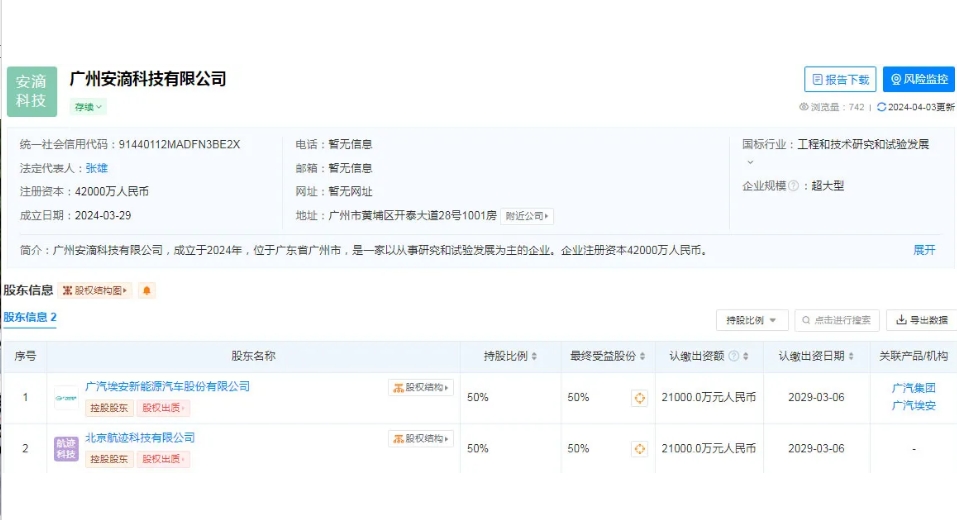
Task: Click the 风险监控 button
Action: [919, 79]
